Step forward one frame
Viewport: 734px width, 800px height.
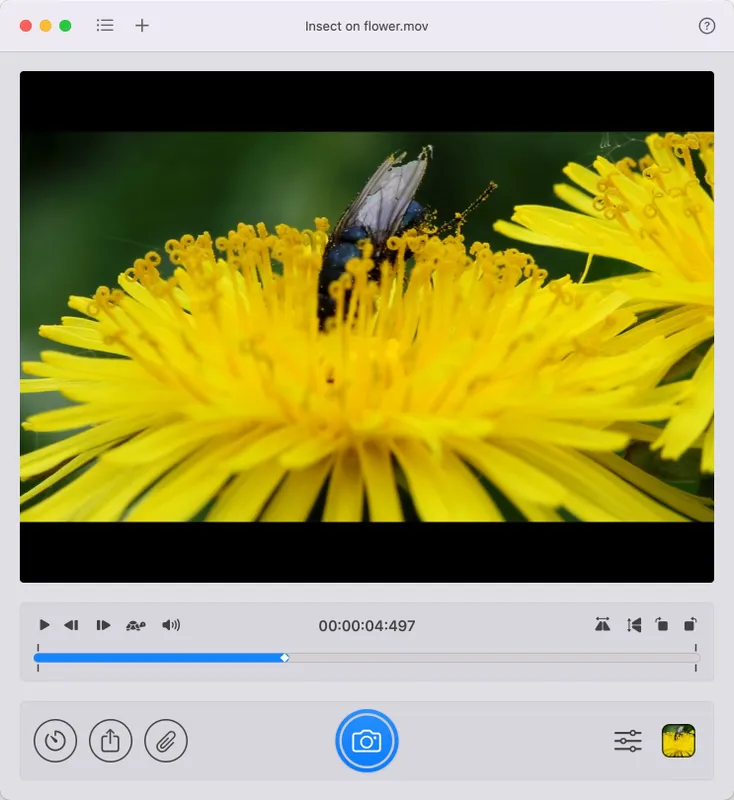click(103, 625)
